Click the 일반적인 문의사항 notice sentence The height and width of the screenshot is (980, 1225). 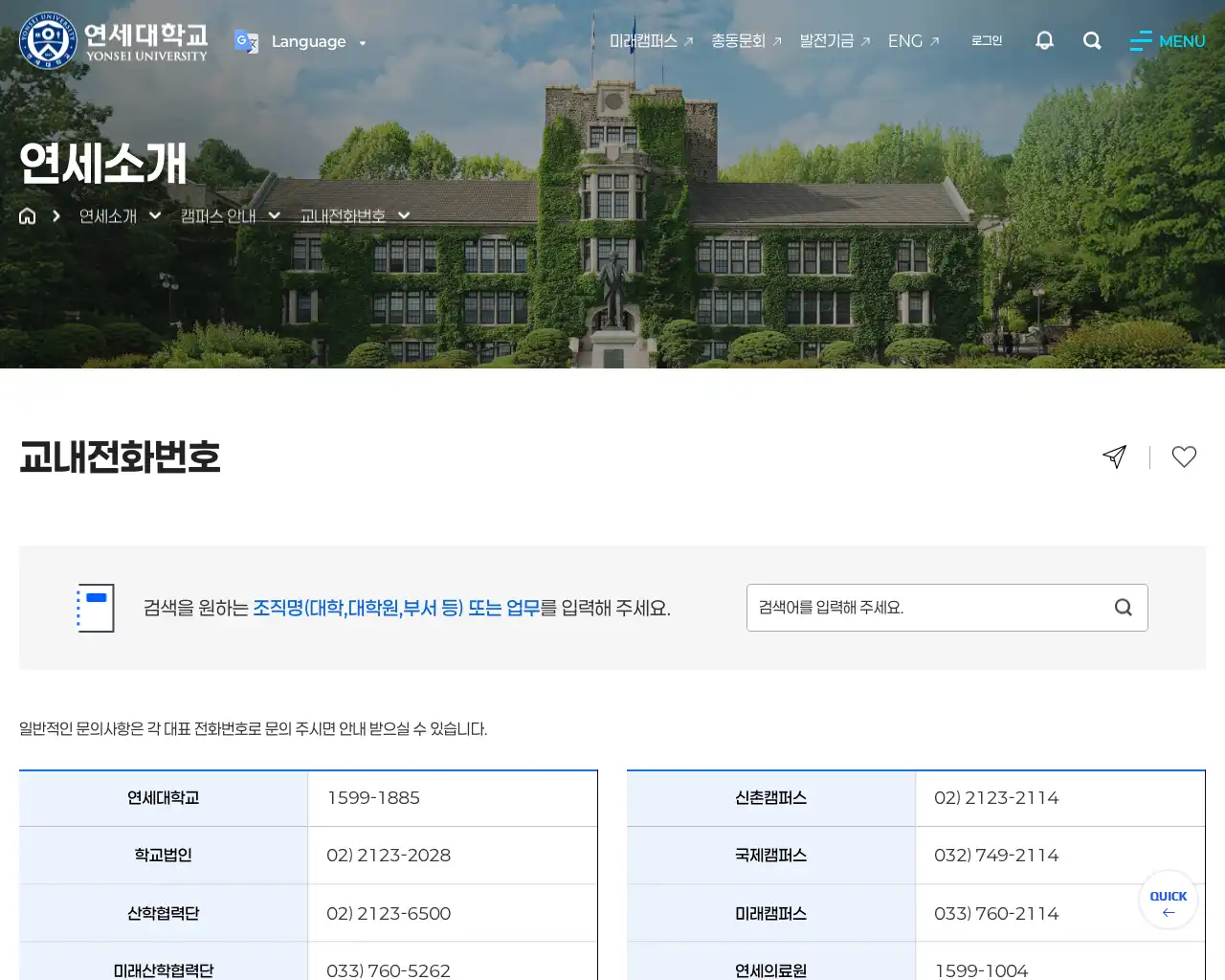click(x=254, y=729)
